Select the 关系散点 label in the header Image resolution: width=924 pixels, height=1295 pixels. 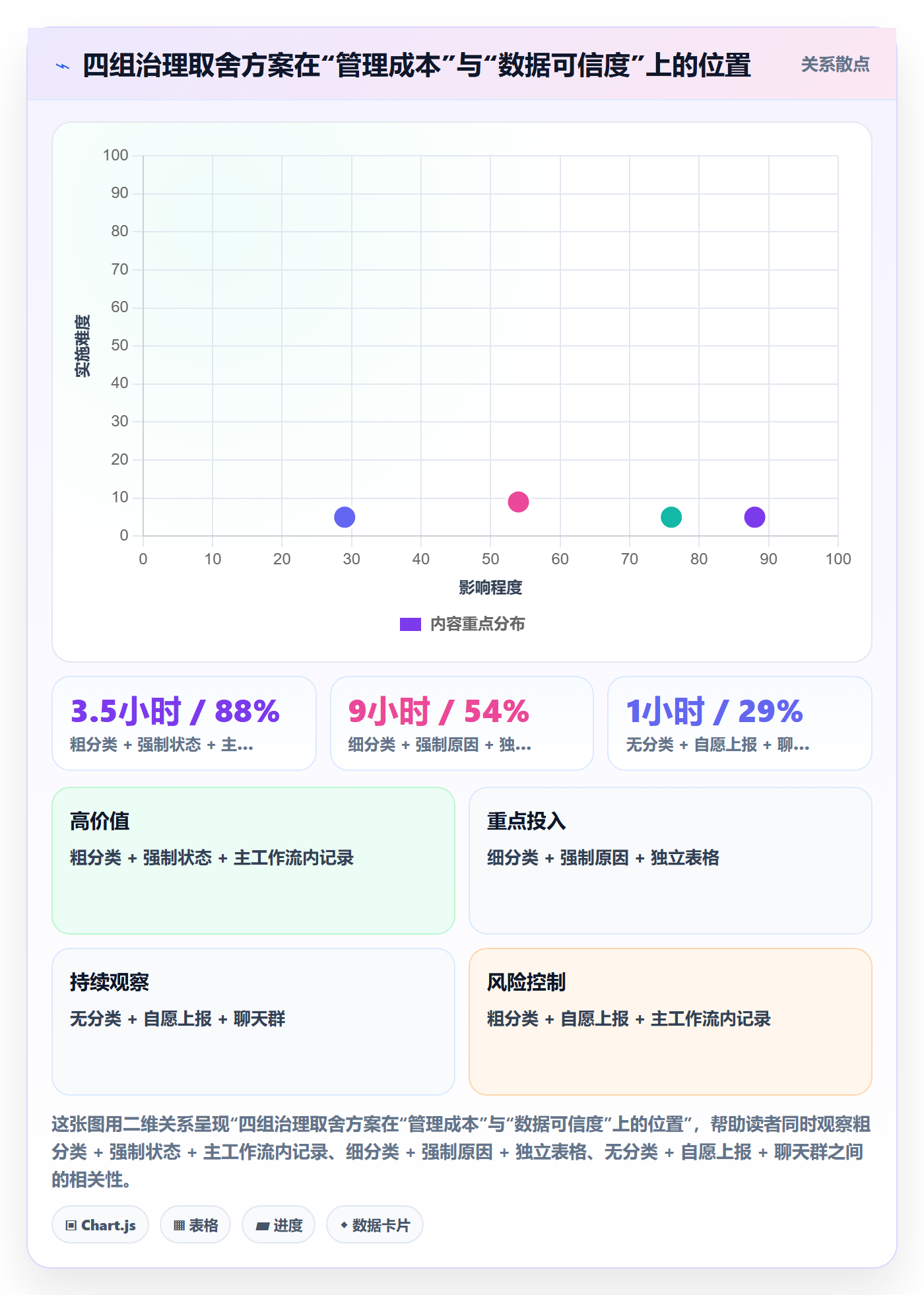tap(835, 65)
